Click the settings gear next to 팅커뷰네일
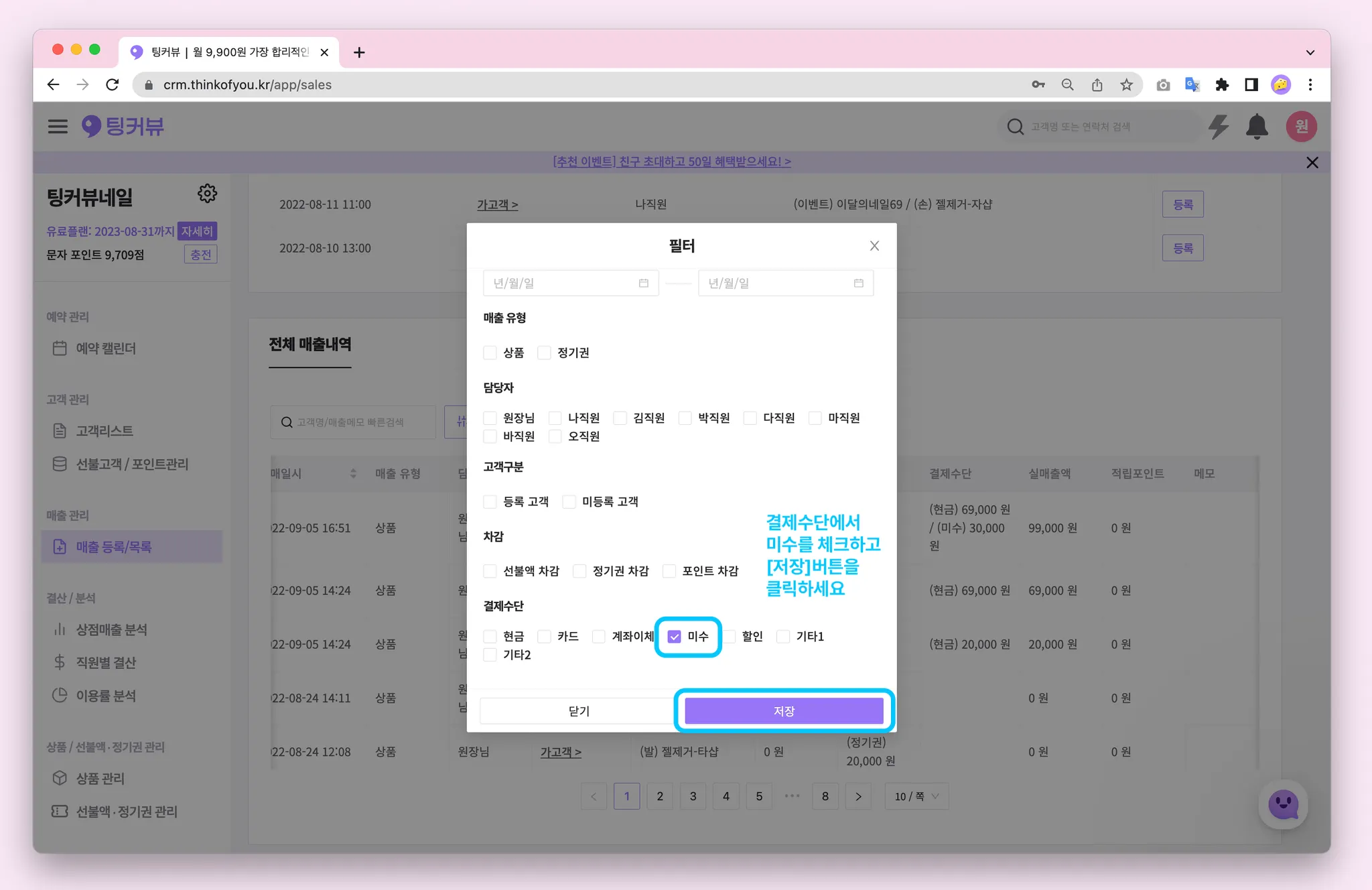Screen dimensions: 1372x890 click(x=207, y=194)
